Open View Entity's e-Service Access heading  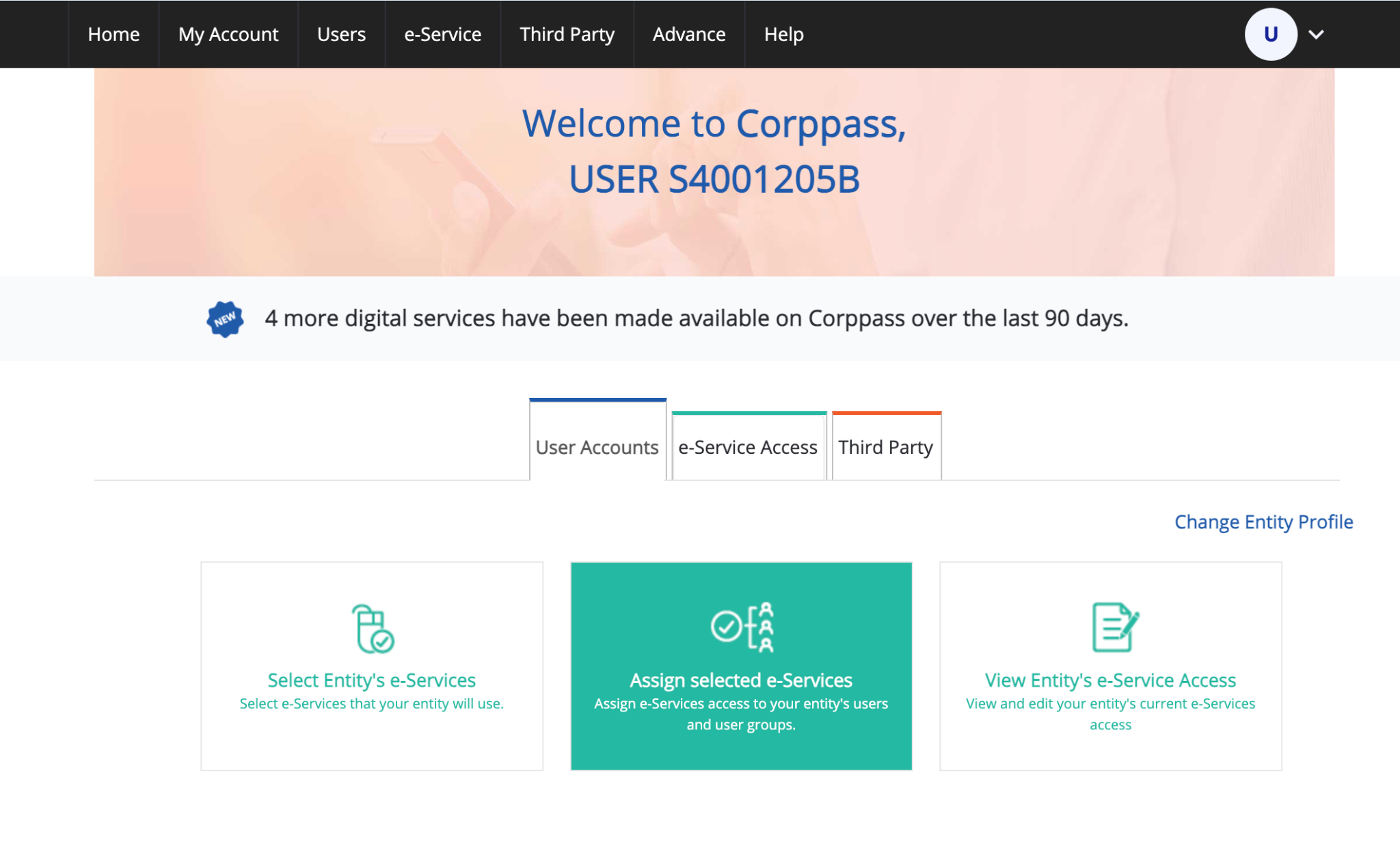point(1110,680)
